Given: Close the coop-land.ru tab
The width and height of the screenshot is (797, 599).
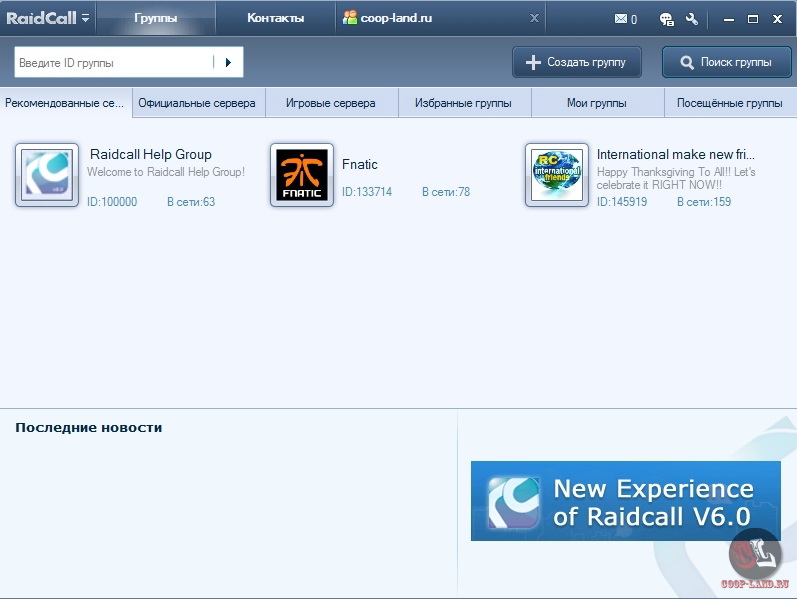Looking at the screenshot, I should [x=534, y=18].
